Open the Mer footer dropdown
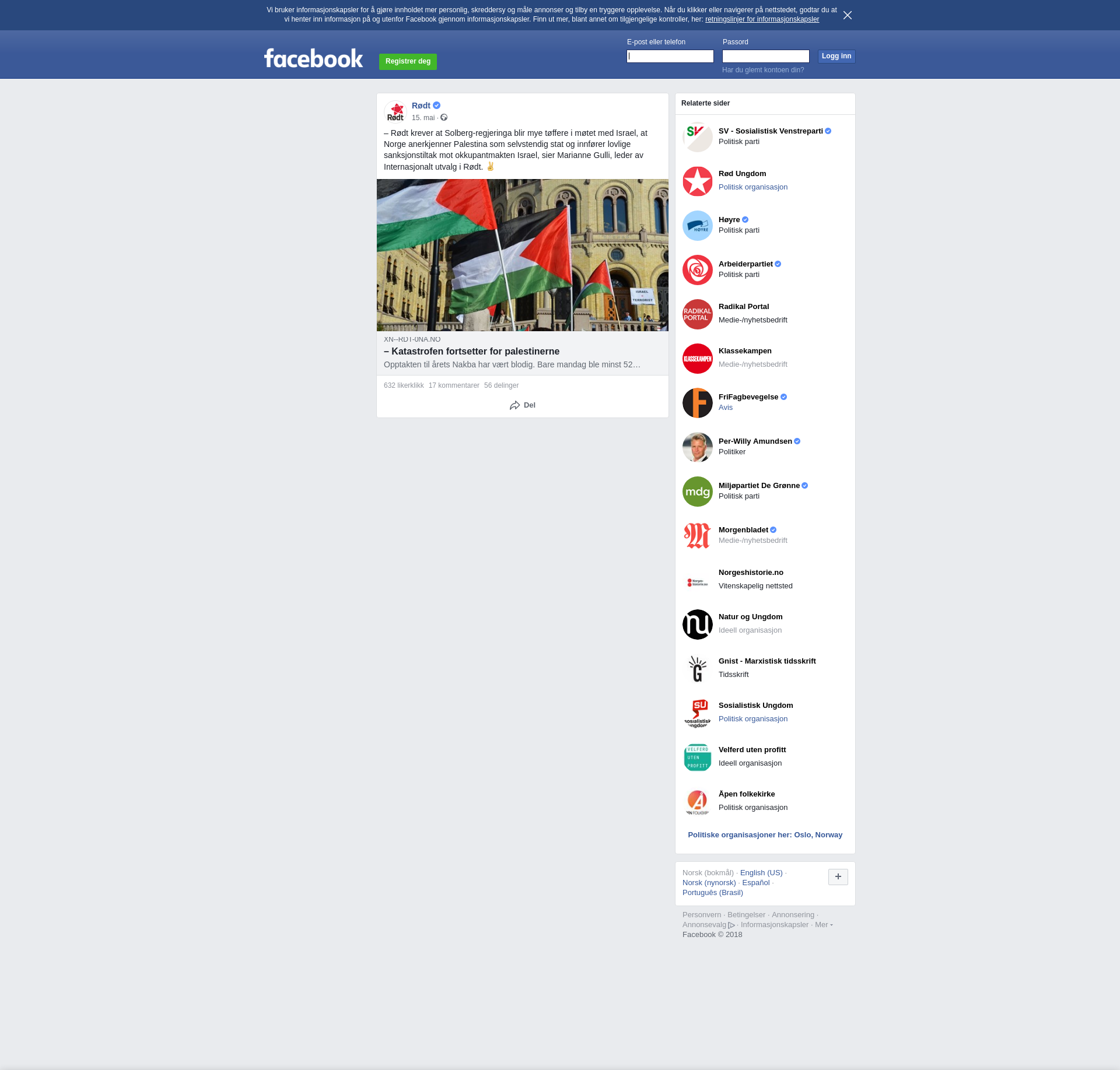The height and width of the screenshot is (1070, 1120). 823,925
